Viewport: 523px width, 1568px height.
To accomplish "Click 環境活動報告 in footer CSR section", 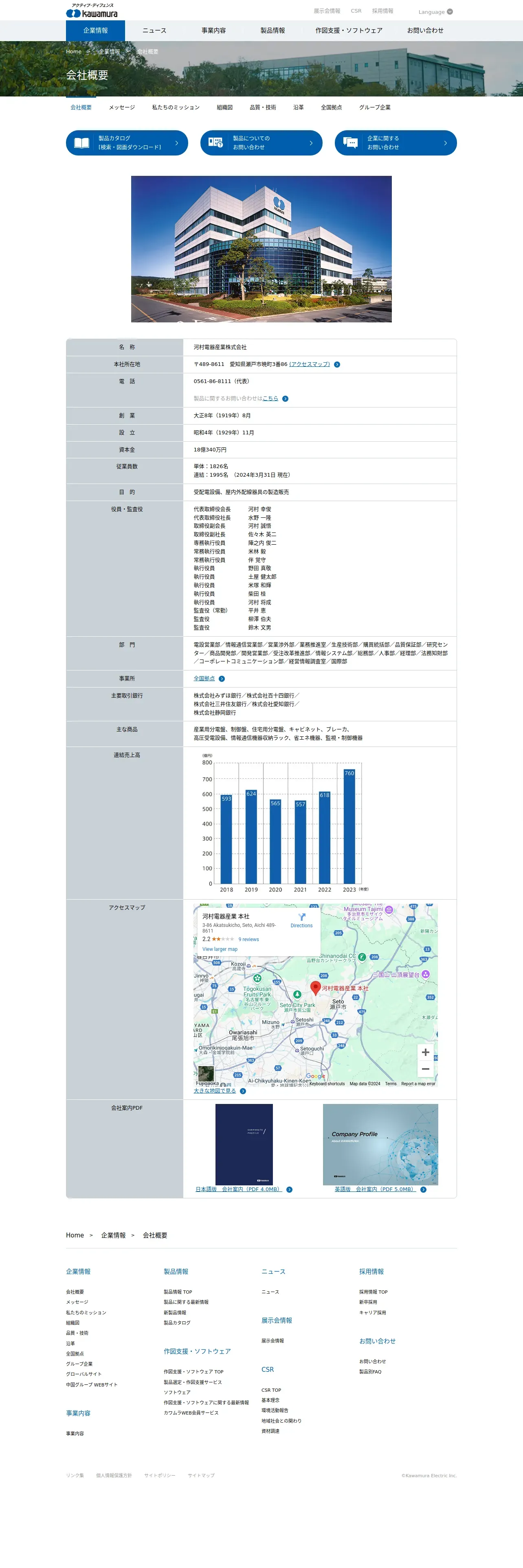I will pyautogui.click(x=275, y=1410).
